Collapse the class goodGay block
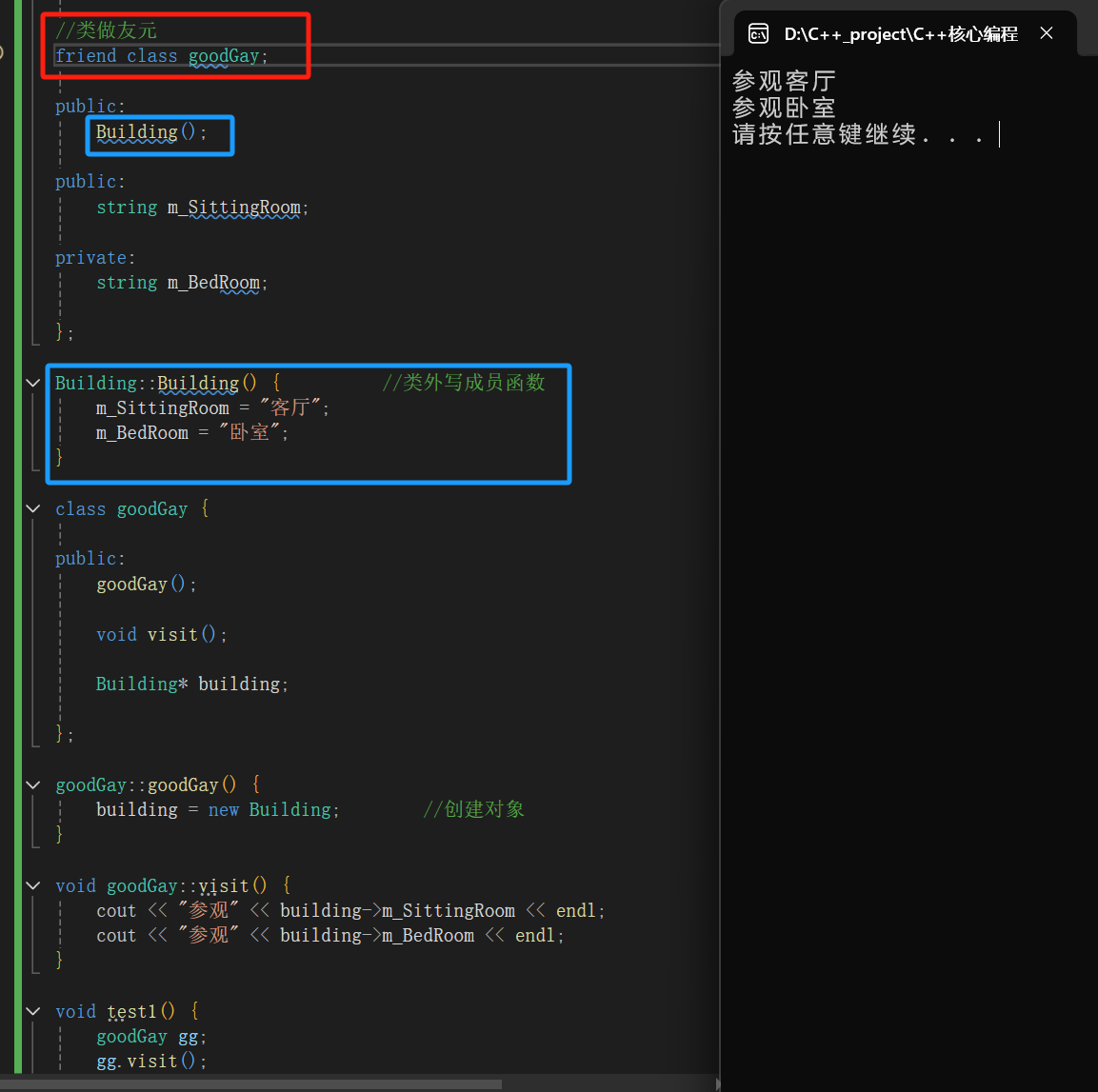The width and height of the screenshot is (1098, 1092). click(33, 509)
